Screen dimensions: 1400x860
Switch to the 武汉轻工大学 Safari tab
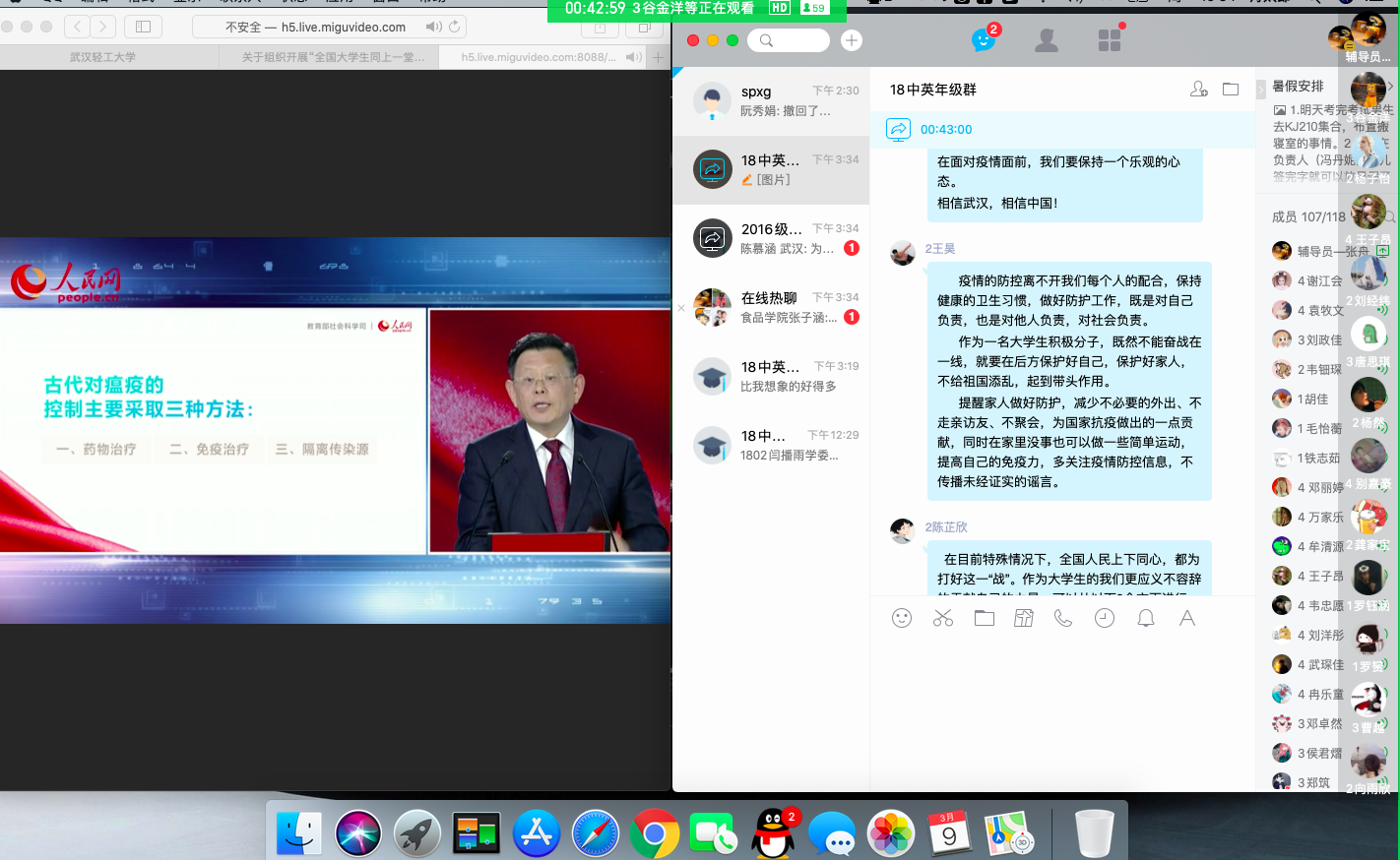pyautogui.click(x=103, y=57)
